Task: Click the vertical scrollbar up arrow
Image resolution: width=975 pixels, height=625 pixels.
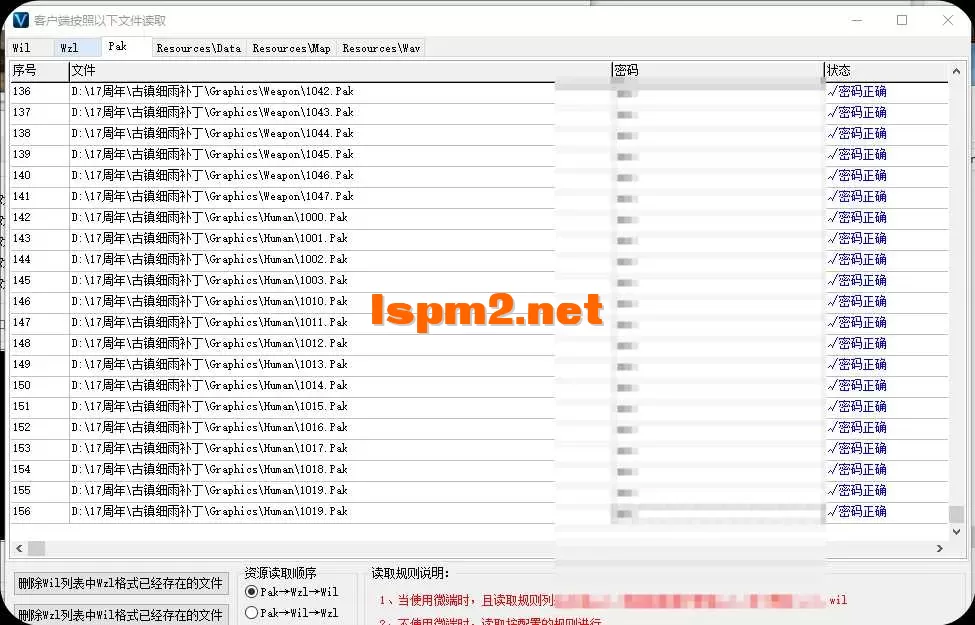Action: tap(956, 71)
